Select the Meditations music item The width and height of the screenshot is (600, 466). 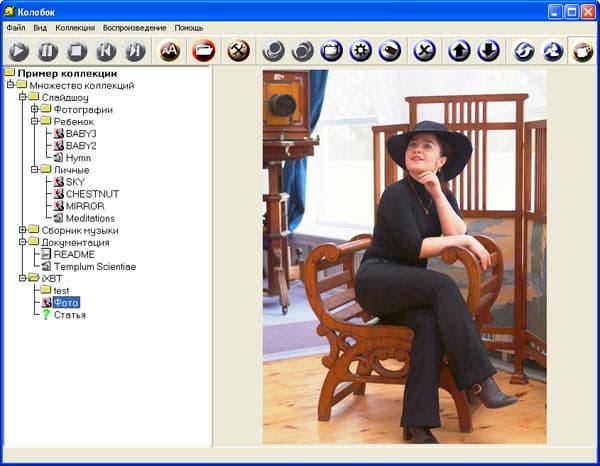coord(90,218)
